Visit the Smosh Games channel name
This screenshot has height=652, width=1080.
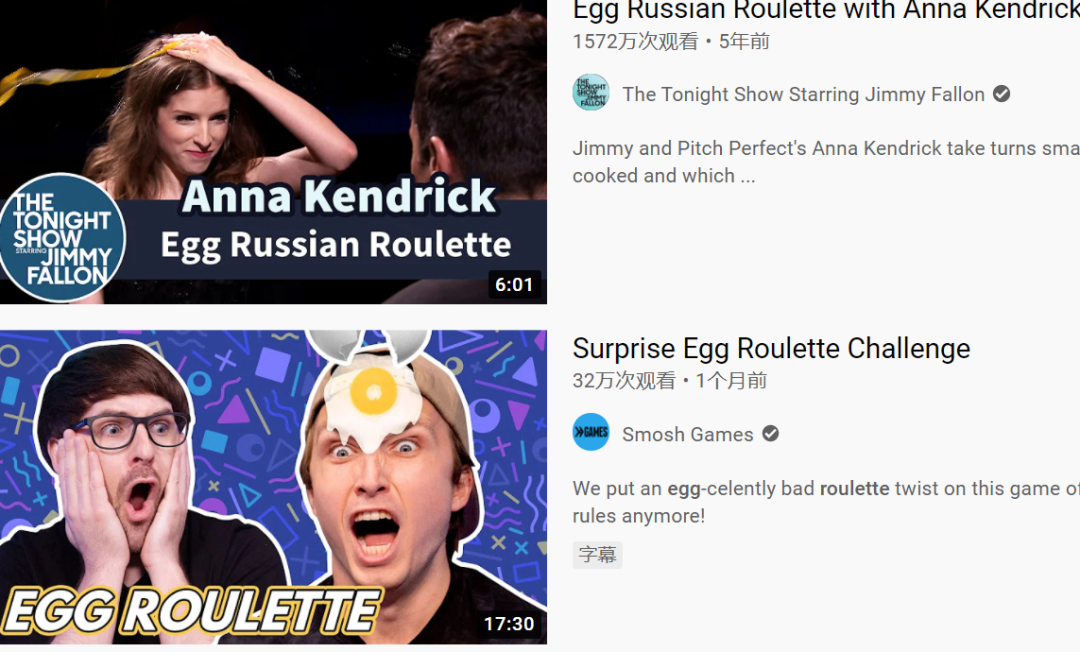(687, 434)
